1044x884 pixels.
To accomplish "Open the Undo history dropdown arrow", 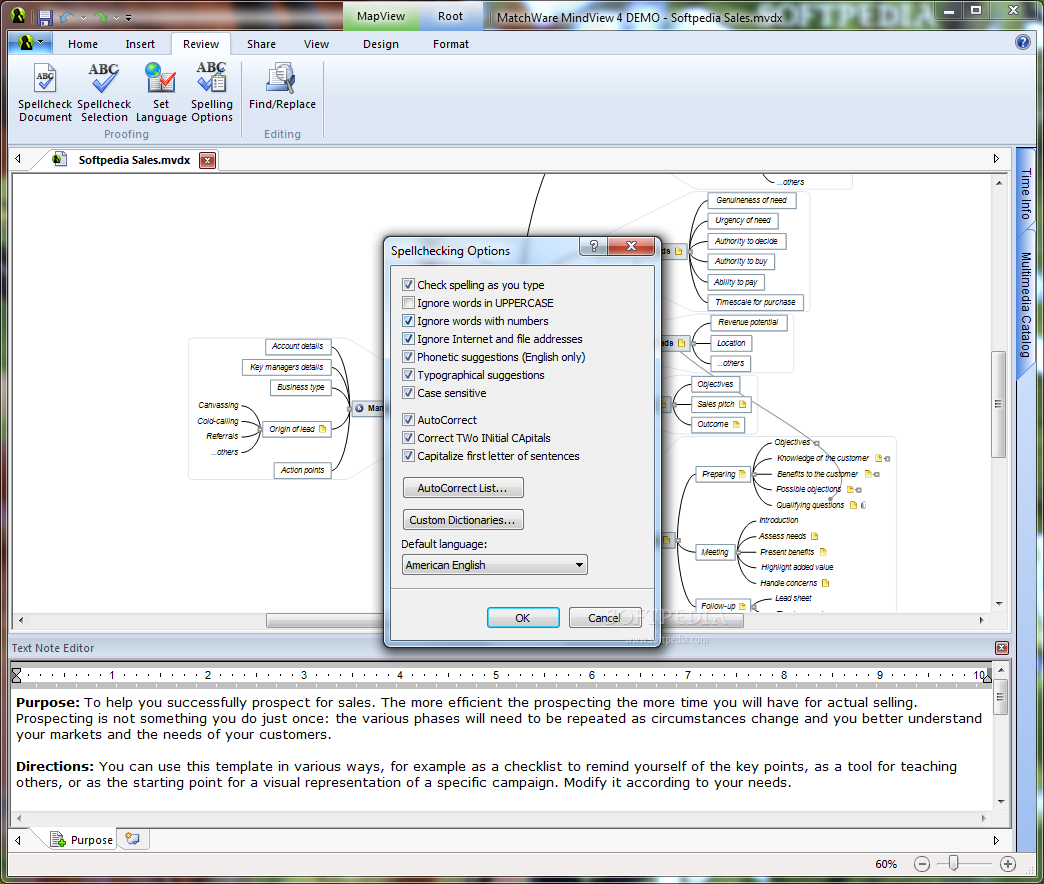I will [83, 18].
